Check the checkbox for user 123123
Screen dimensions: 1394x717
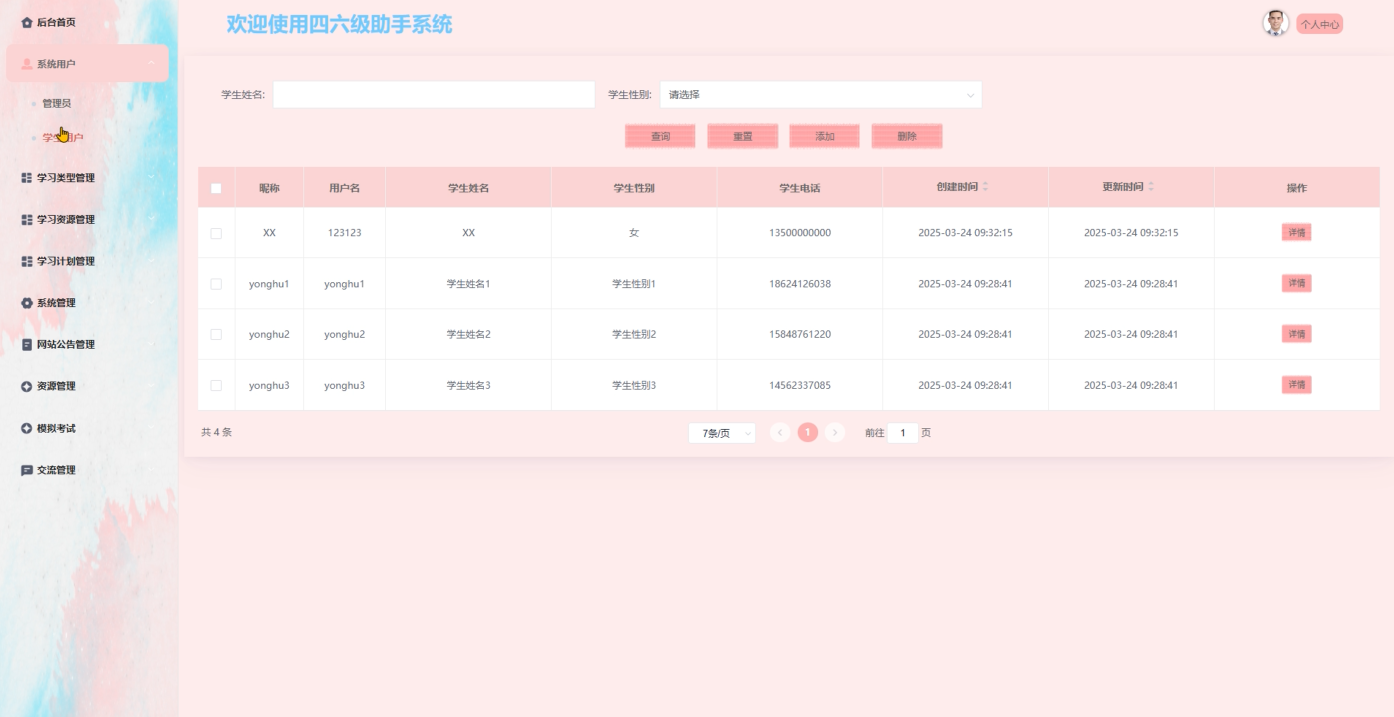pyautogui.click(x=216, y=233)
